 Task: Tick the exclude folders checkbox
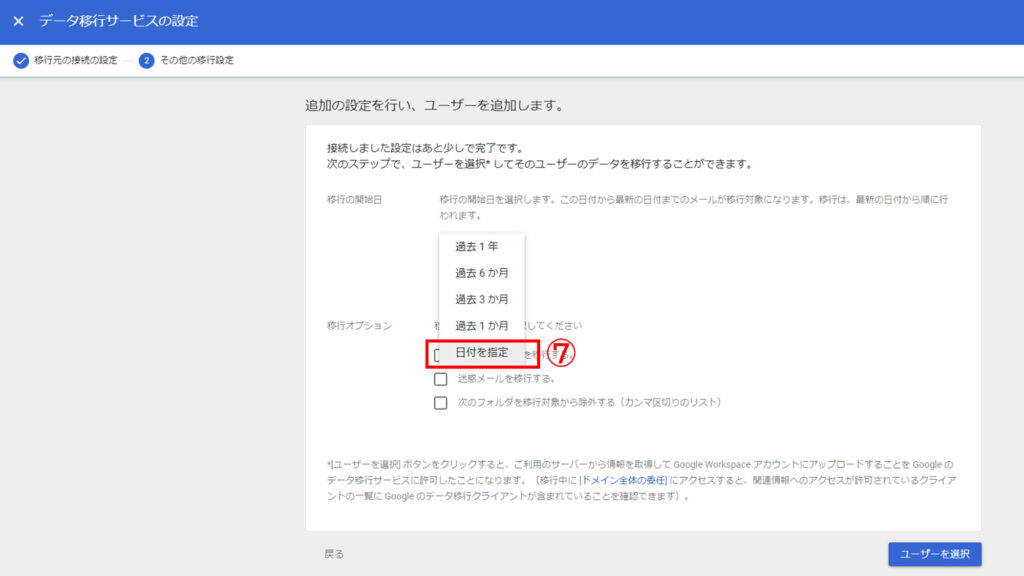[x=440, y=403]
